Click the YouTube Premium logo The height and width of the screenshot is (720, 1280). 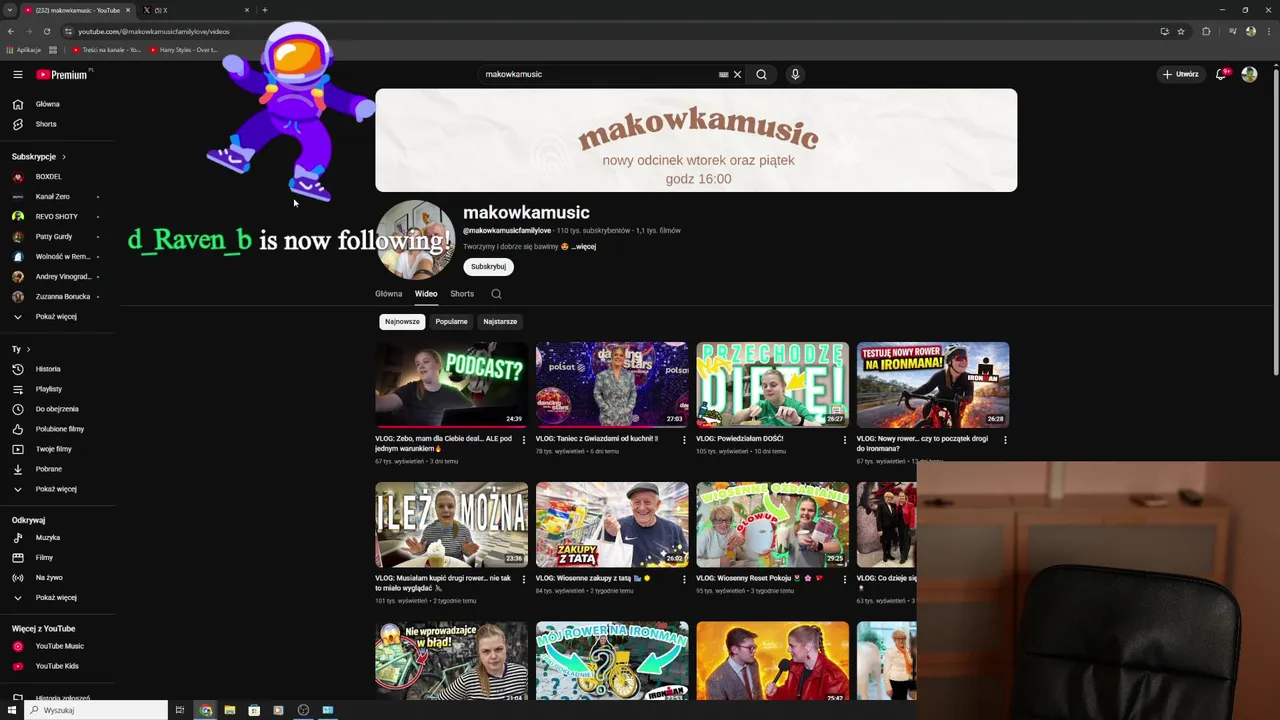point(62,74)
